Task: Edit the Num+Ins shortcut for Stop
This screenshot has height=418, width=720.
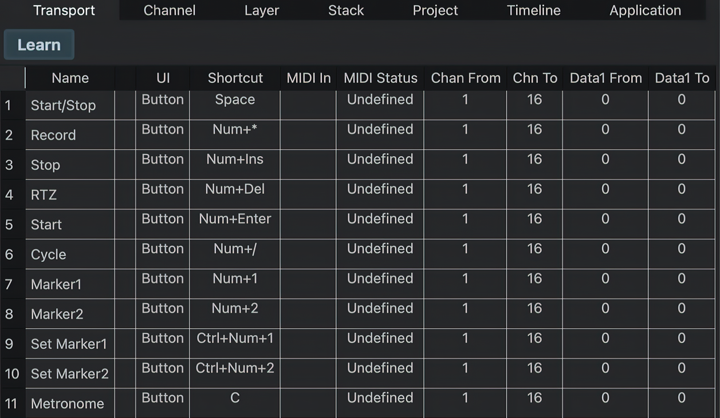Action: tap(235, 160)
